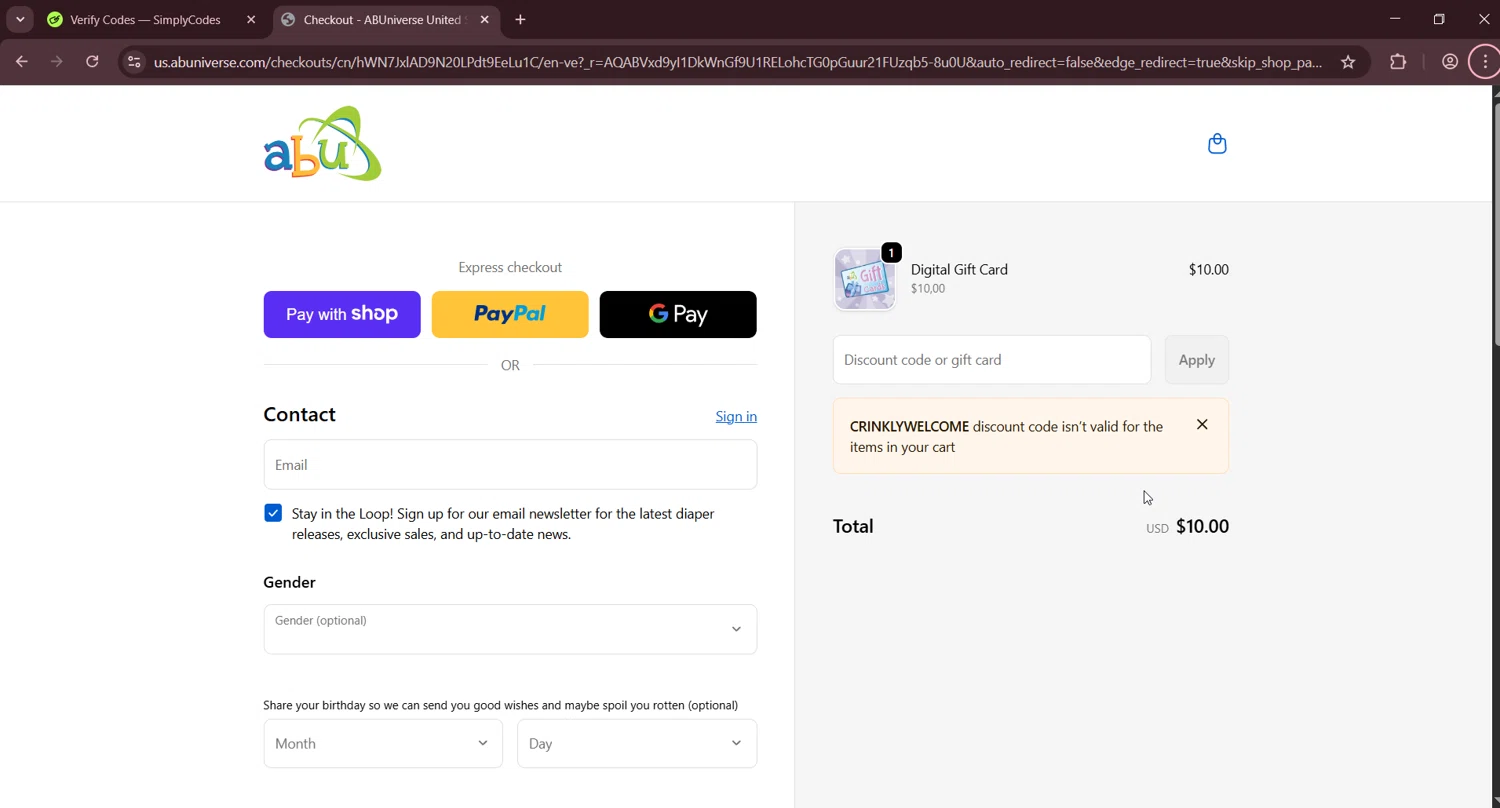Click the Discount code or gift card field

coord(992,360)
